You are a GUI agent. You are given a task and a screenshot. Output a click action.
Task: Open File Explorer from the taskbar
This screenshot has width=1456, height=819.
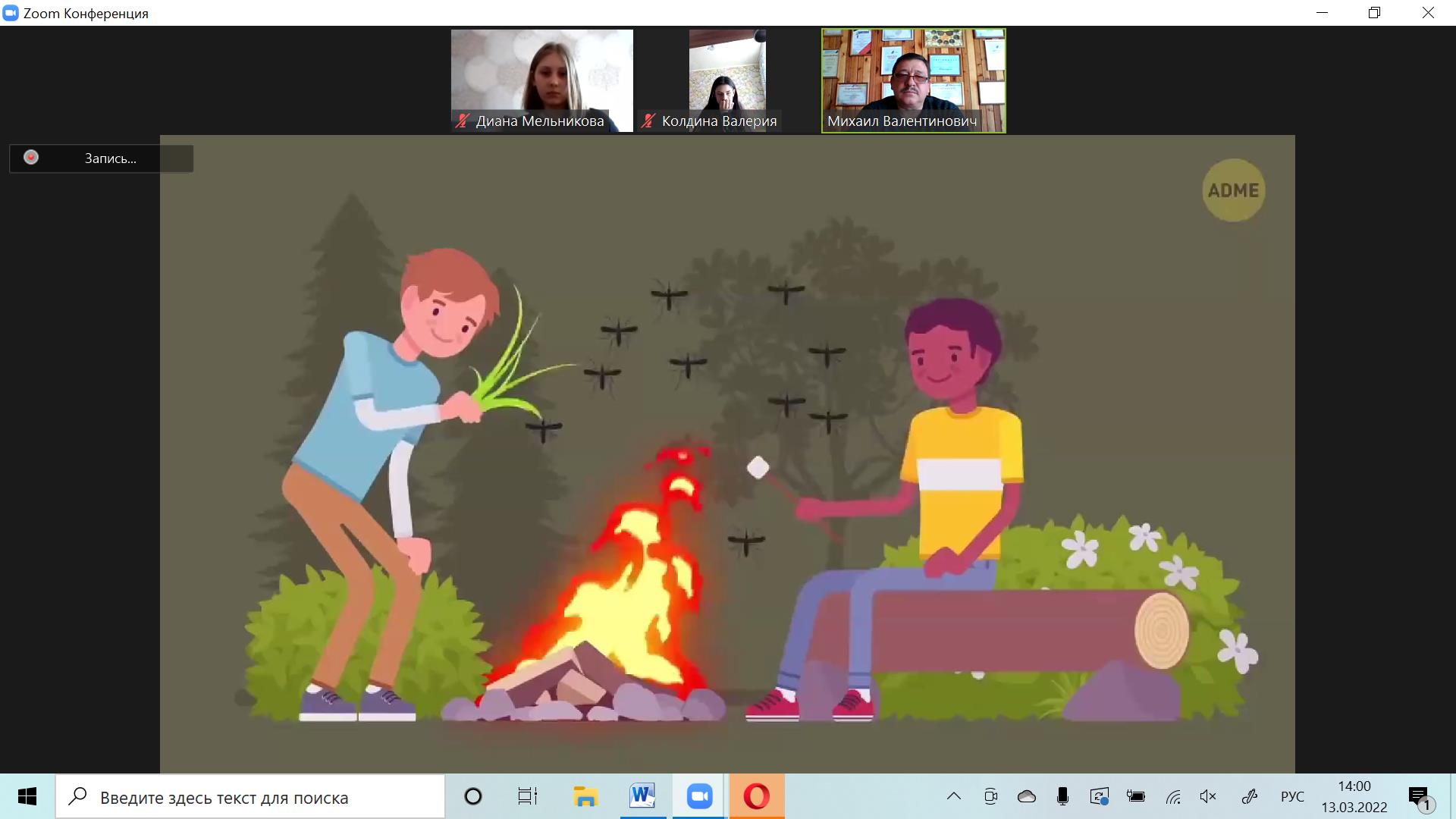(x=585, y=796)
